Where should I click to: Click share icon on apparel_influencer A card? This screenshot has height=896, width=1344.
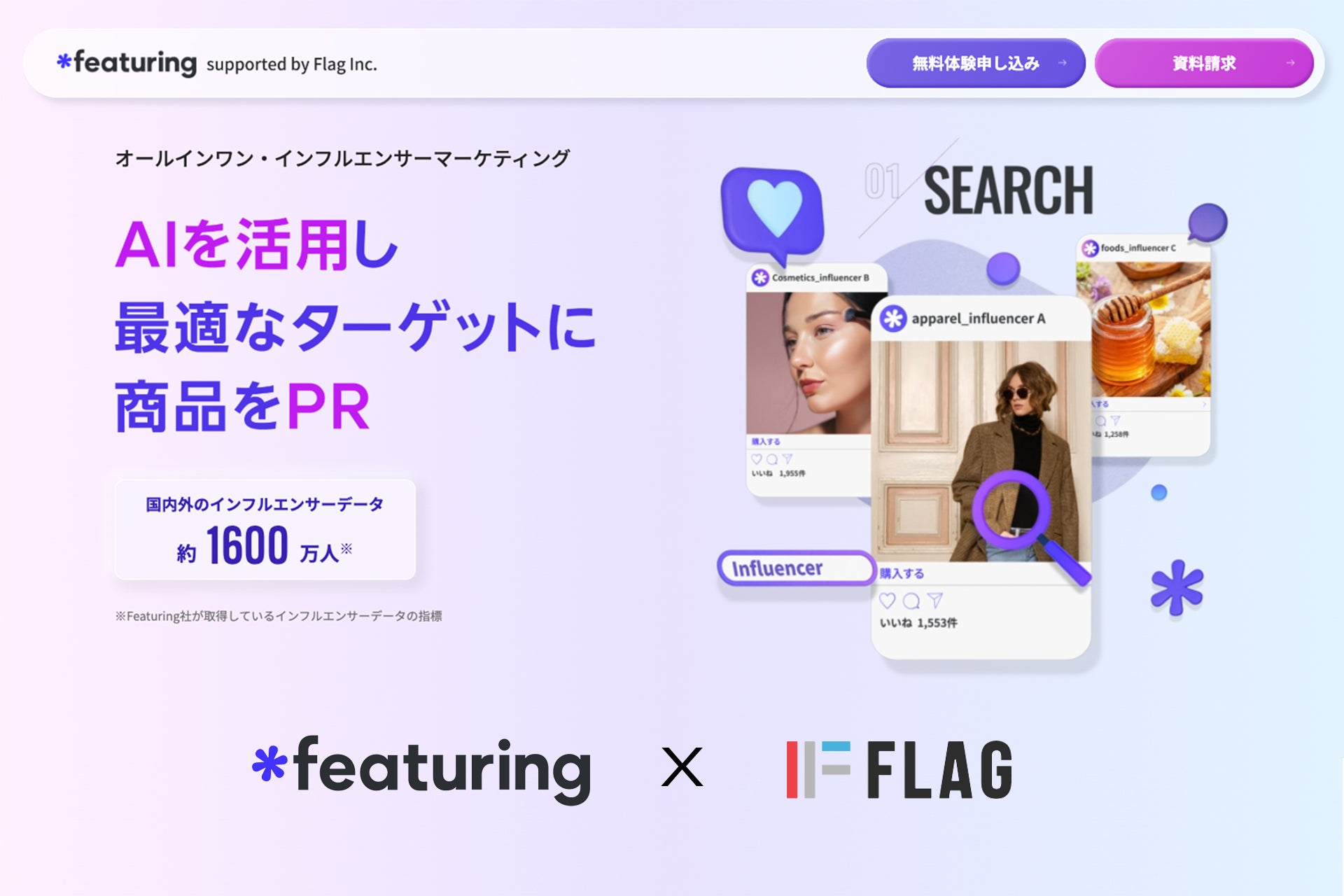[x=935, y=601]
